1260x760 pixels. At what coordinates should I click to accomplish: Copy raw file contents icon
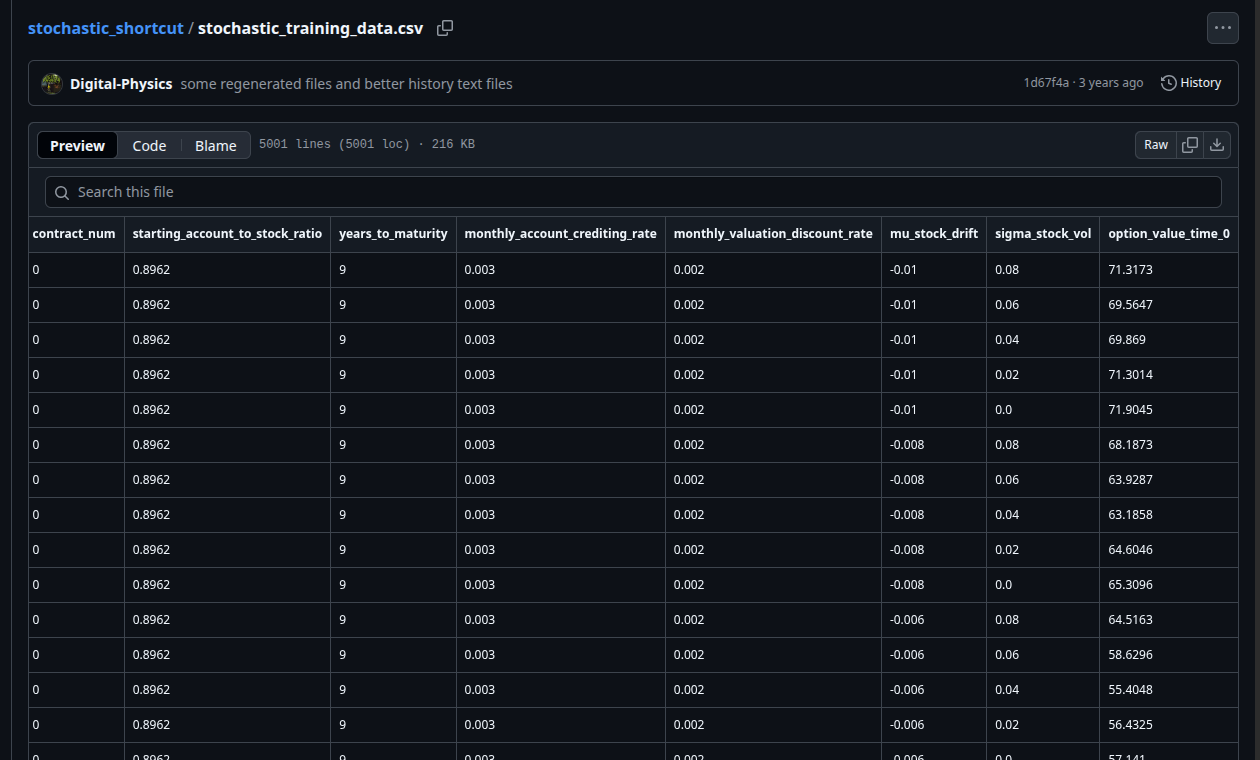1190,145
